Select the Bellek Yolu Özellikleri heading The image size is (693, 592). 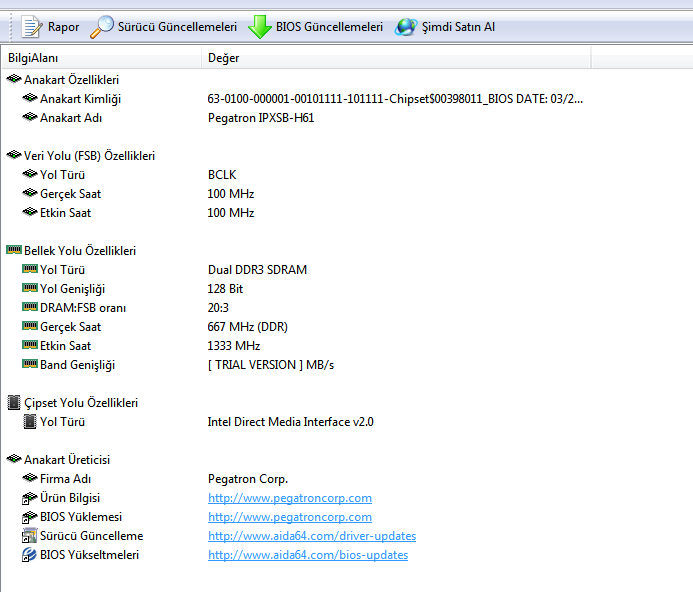(x=80, y=251)
